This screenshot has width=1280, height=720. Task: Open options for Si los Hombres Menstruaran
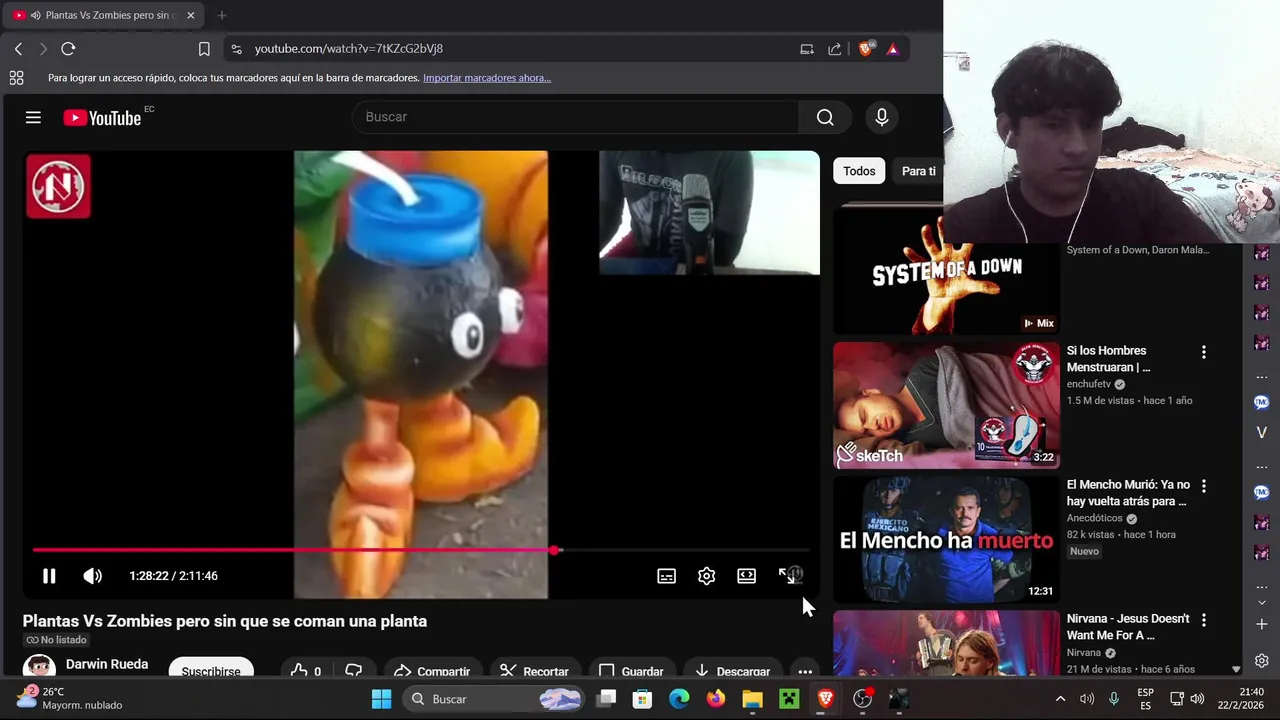coord(1203,352)
